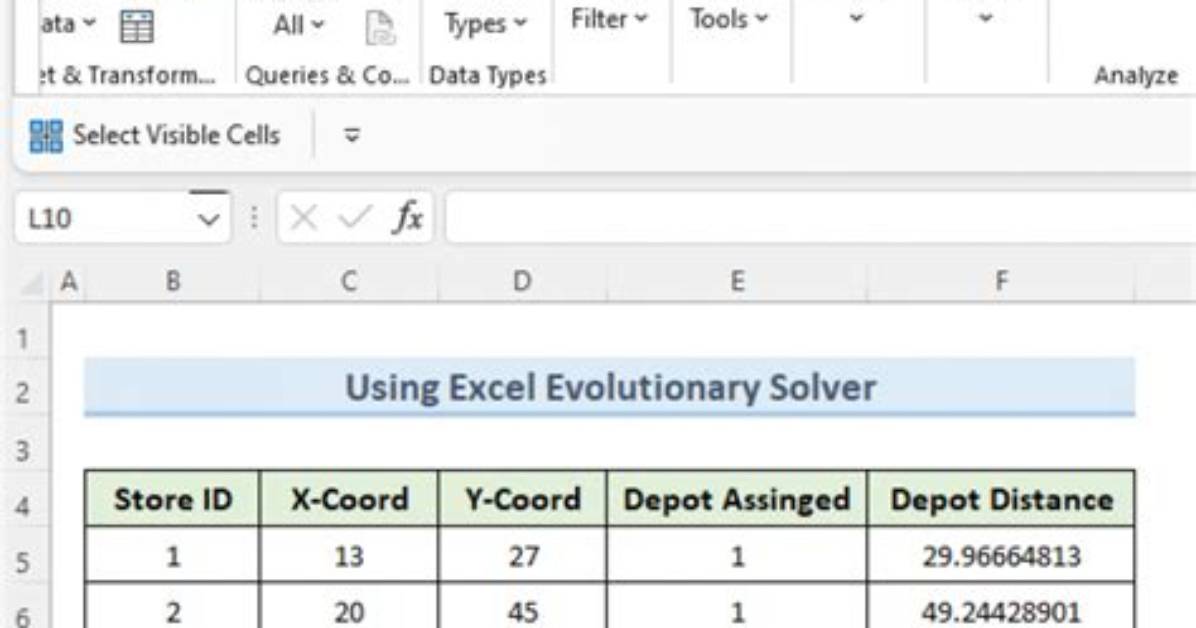Click cell showing 49.24428901
The height and width of the screenshot is (628, 1196).
pyautogui.click(x=1001, y=608)
